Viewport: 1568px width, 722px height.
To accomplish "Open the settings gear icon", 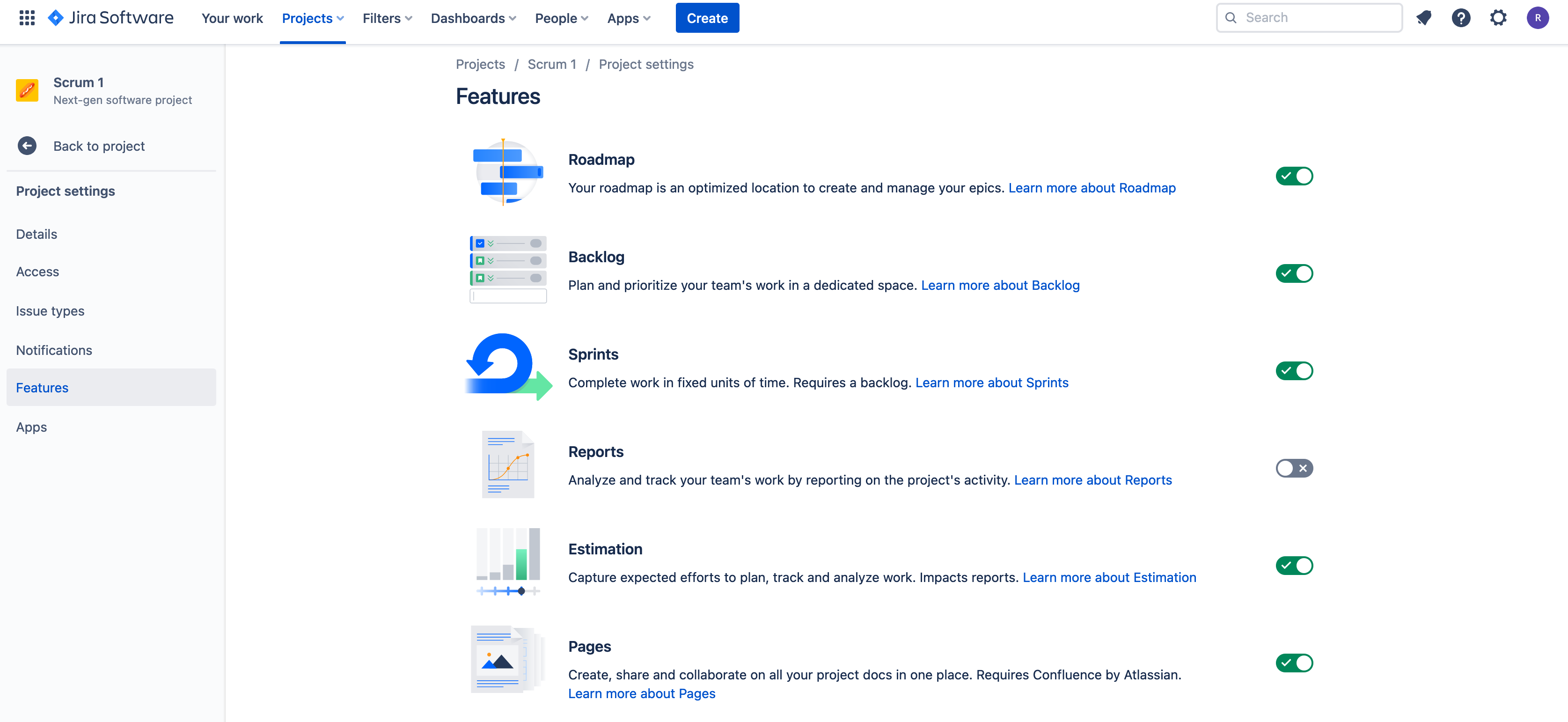I will point(1498,18).
